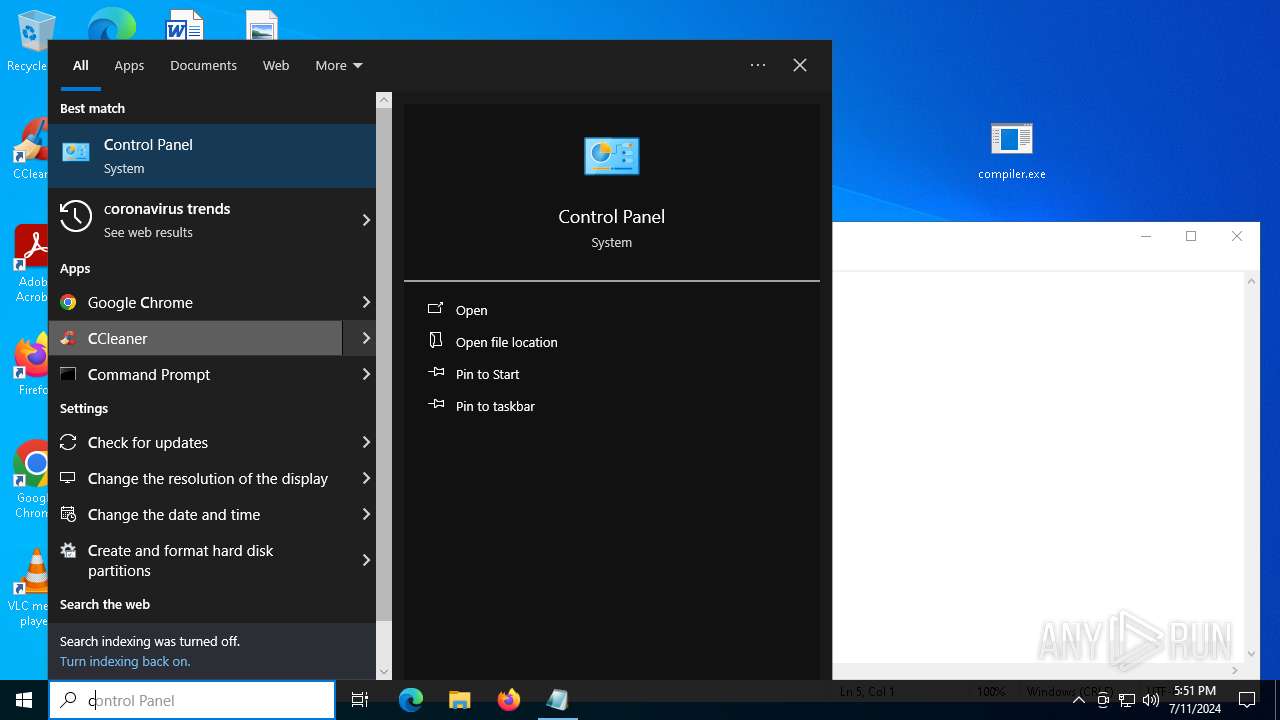Open File Explorer from the taskbar
Screen dimensions: 1280x720
pos(459,700)
